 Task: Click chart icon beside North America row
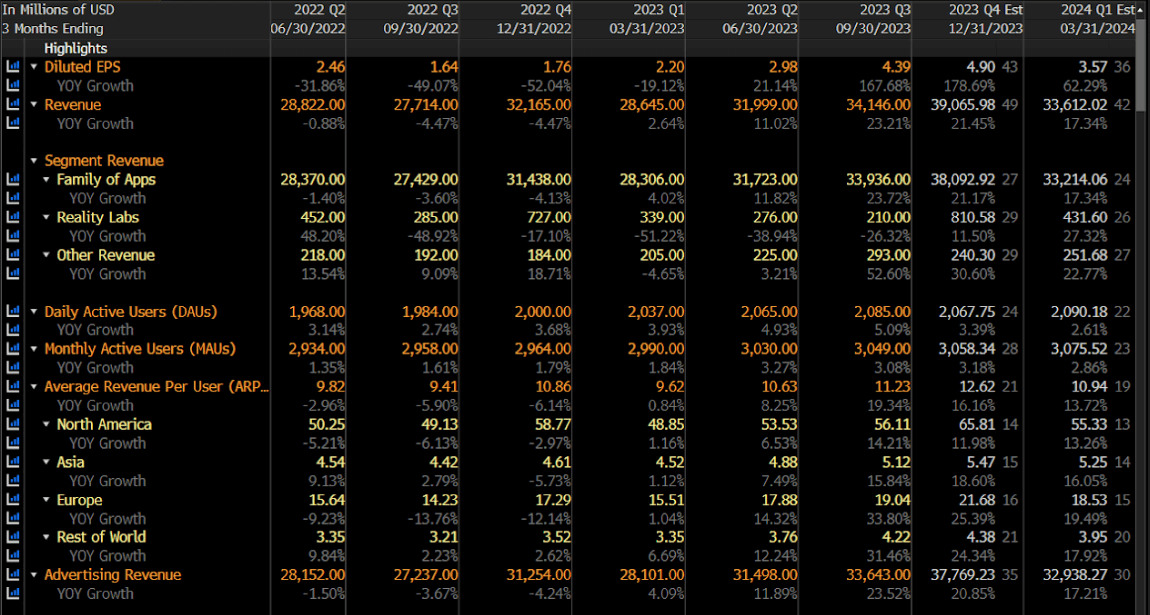click(13, 425)
